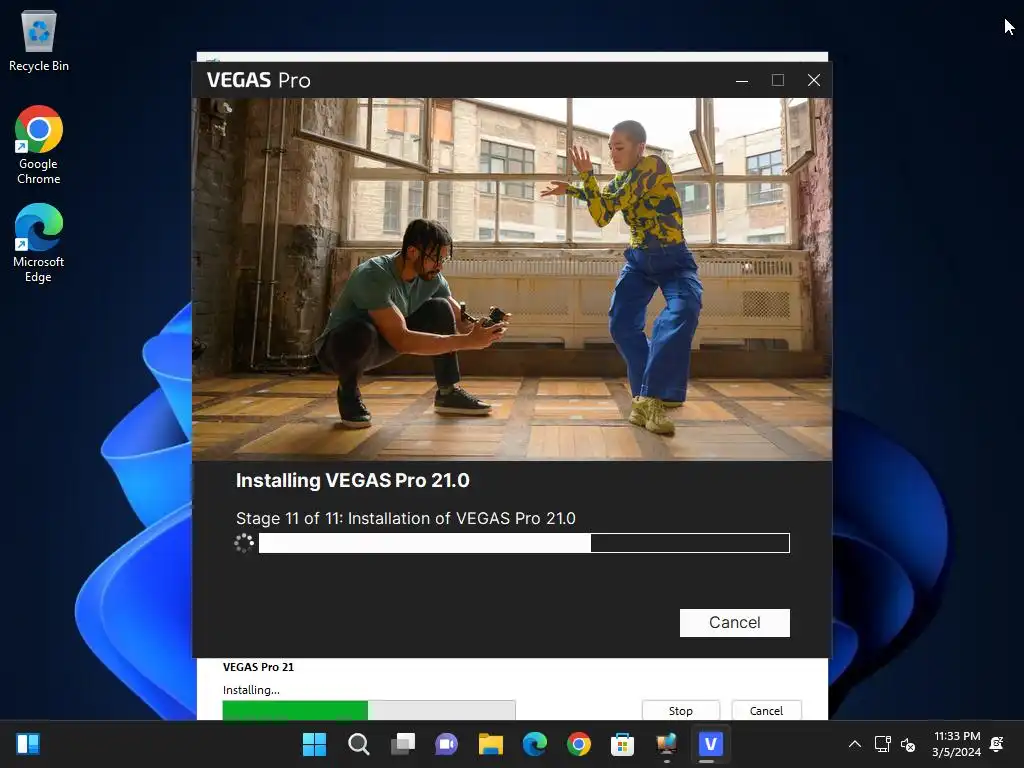
Task: Cancel the VEGAS Pro 21.0 installation
Action: click(734, 622)
